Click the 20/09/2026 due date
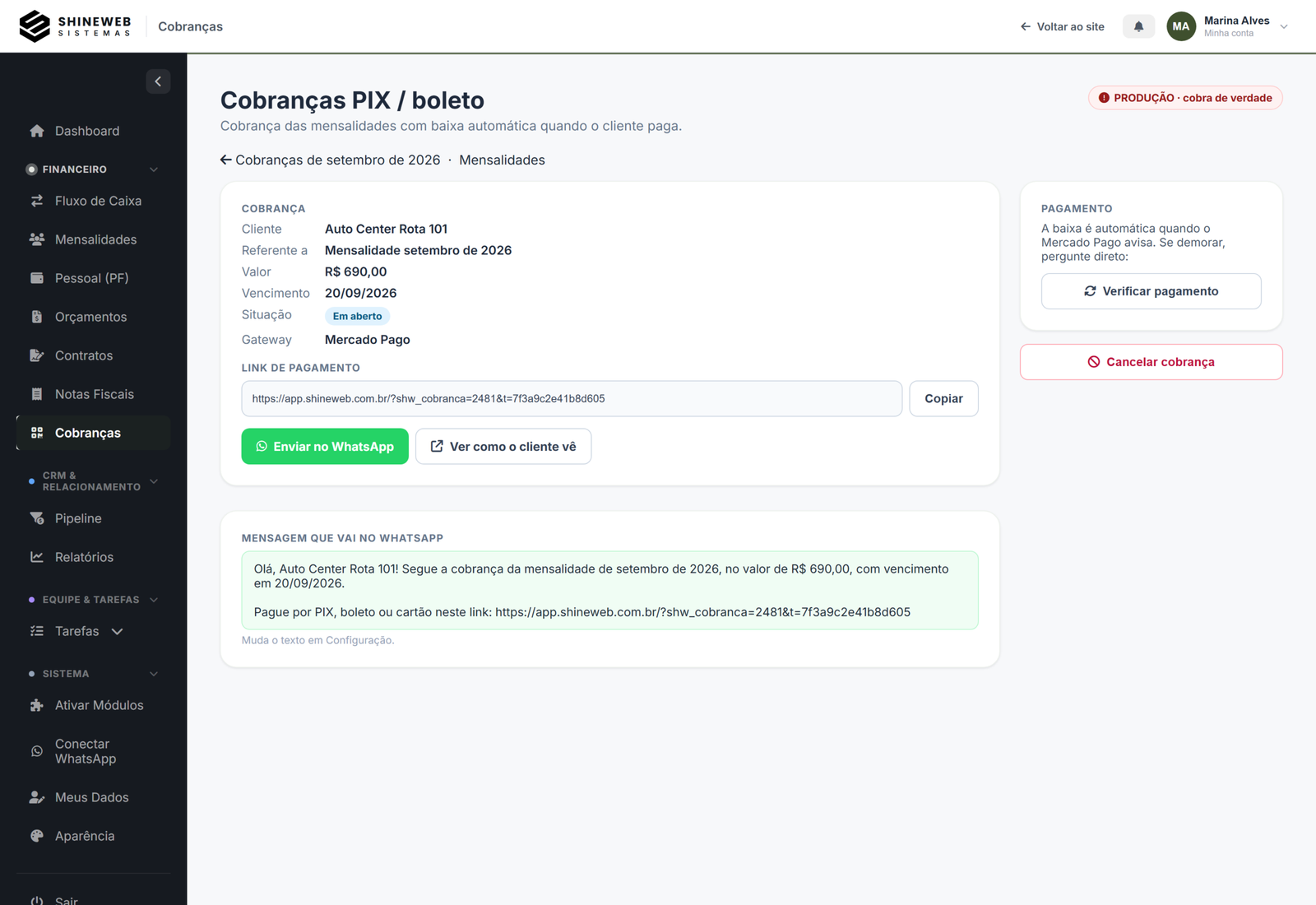Screen dimensions: 1316x905 point(360,293)
